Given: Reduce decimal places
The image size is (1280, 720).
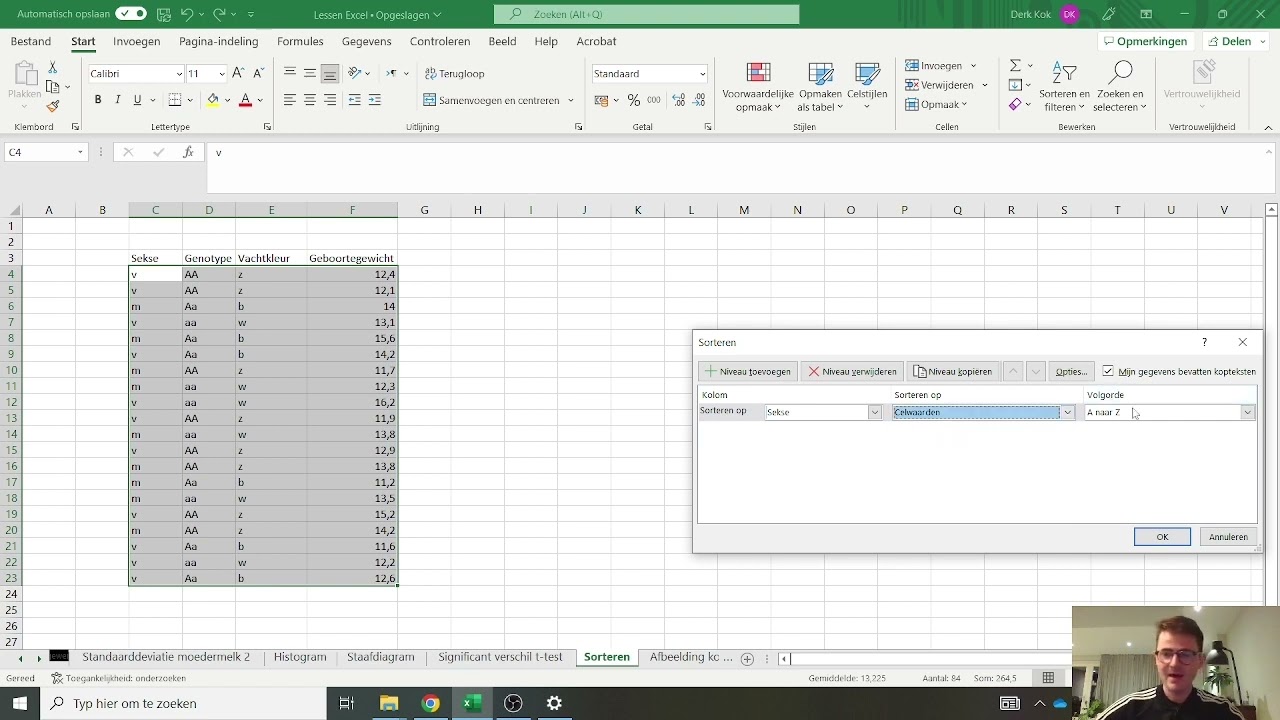Looking at the screenshot, I should point(698,100).
